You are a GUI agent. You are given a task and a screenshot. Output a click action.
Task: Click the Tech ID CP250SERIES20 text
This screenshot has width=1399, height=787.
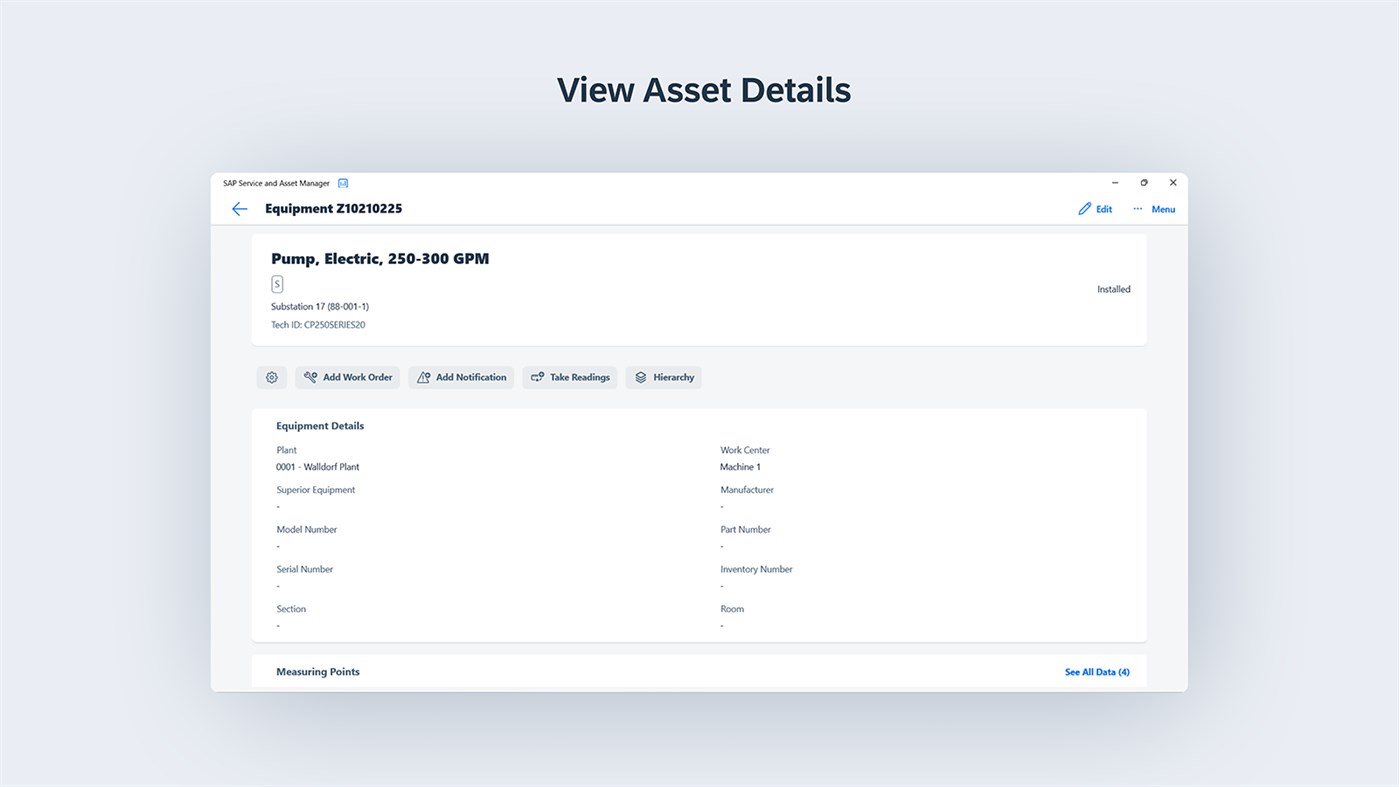[318, 324]
